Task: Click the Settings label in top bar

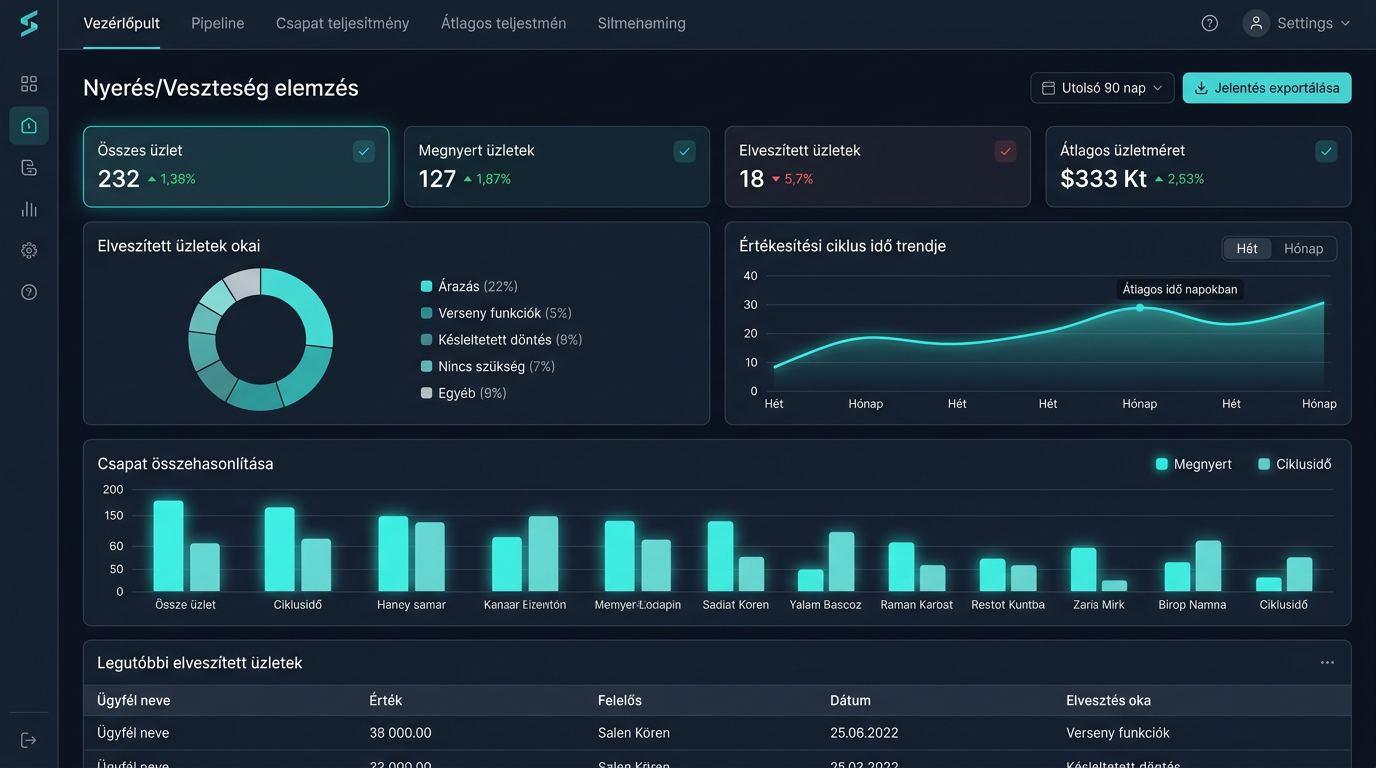Action: 1305,23
